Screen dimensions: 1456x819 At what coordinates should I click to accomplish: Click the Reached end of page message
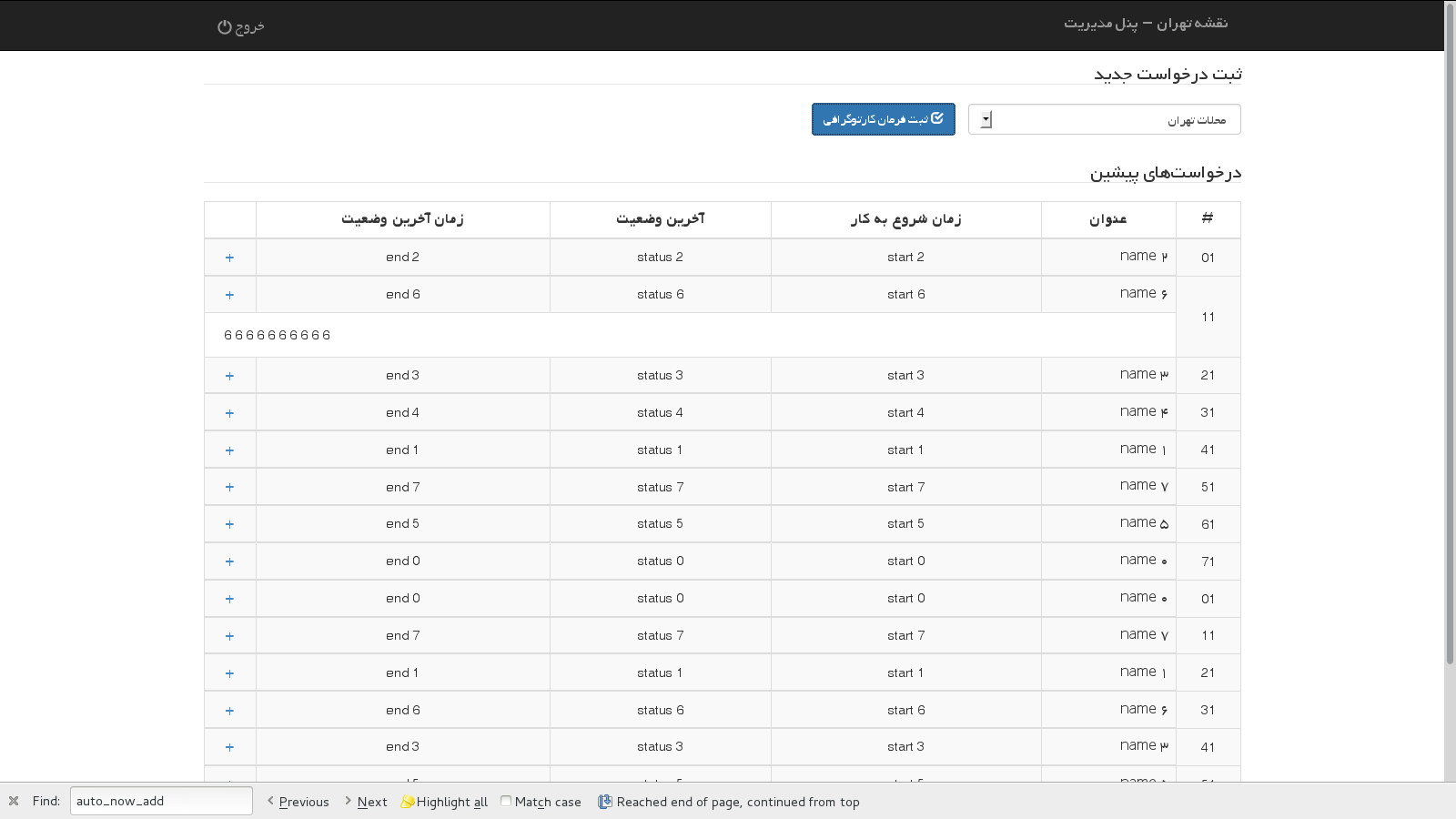pos(738,802)
